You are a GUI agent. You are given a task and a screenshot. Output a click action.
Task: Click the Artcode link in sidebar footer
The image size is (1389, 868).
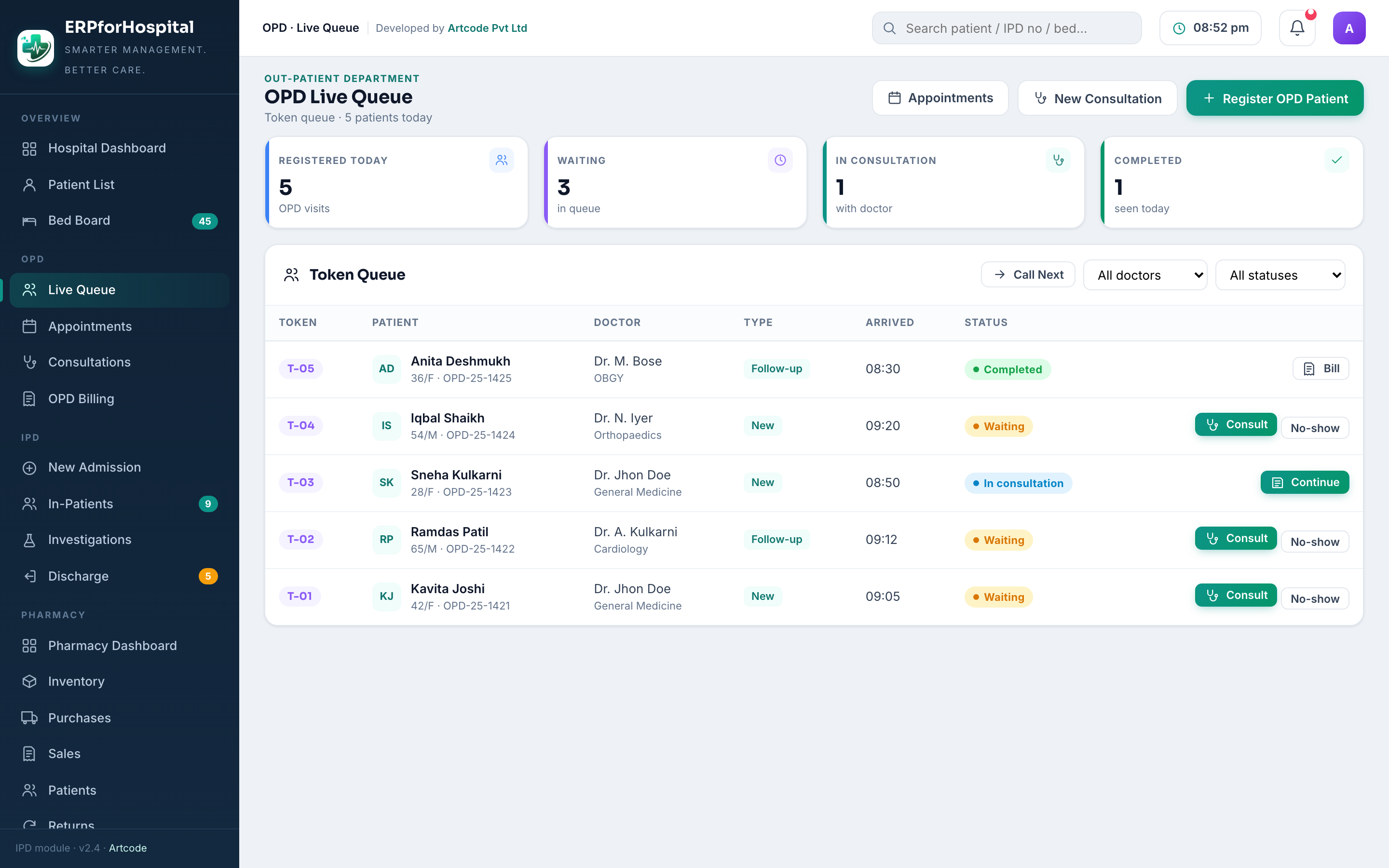(x=128, y=848)
